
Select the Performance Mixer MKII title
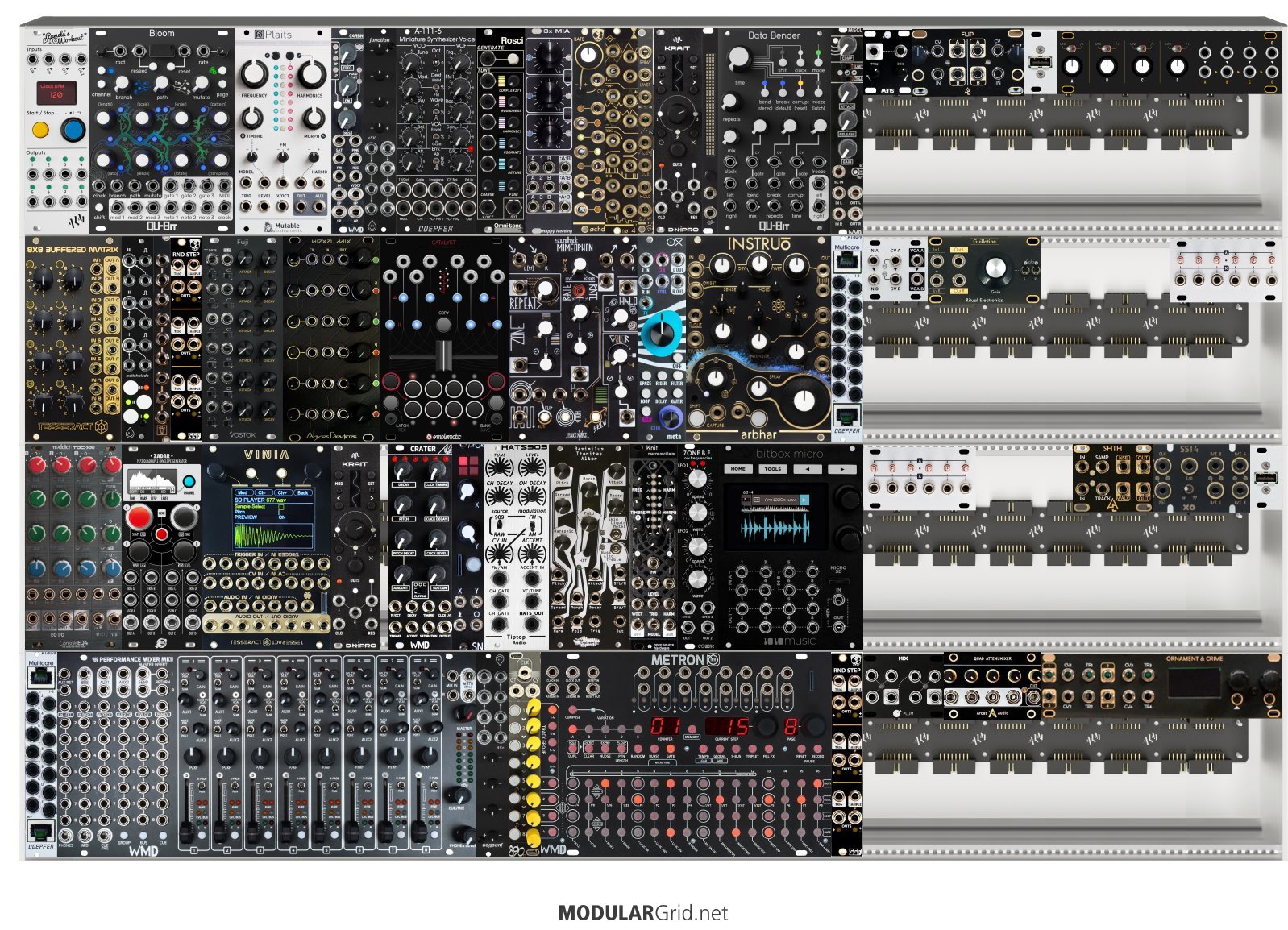pyautogui.click(x=135, y=659)
